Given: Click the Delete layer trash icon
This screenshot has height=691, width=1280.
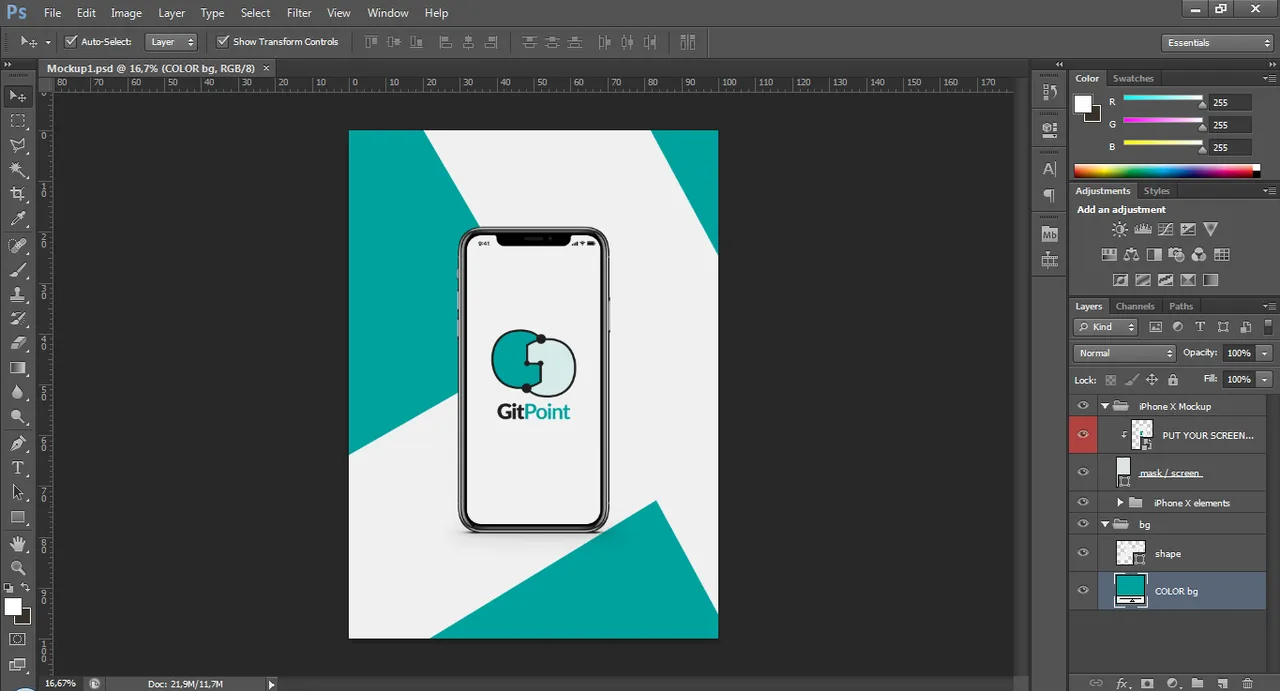Looking at the screenshot, I should [x=1246, y=683].
